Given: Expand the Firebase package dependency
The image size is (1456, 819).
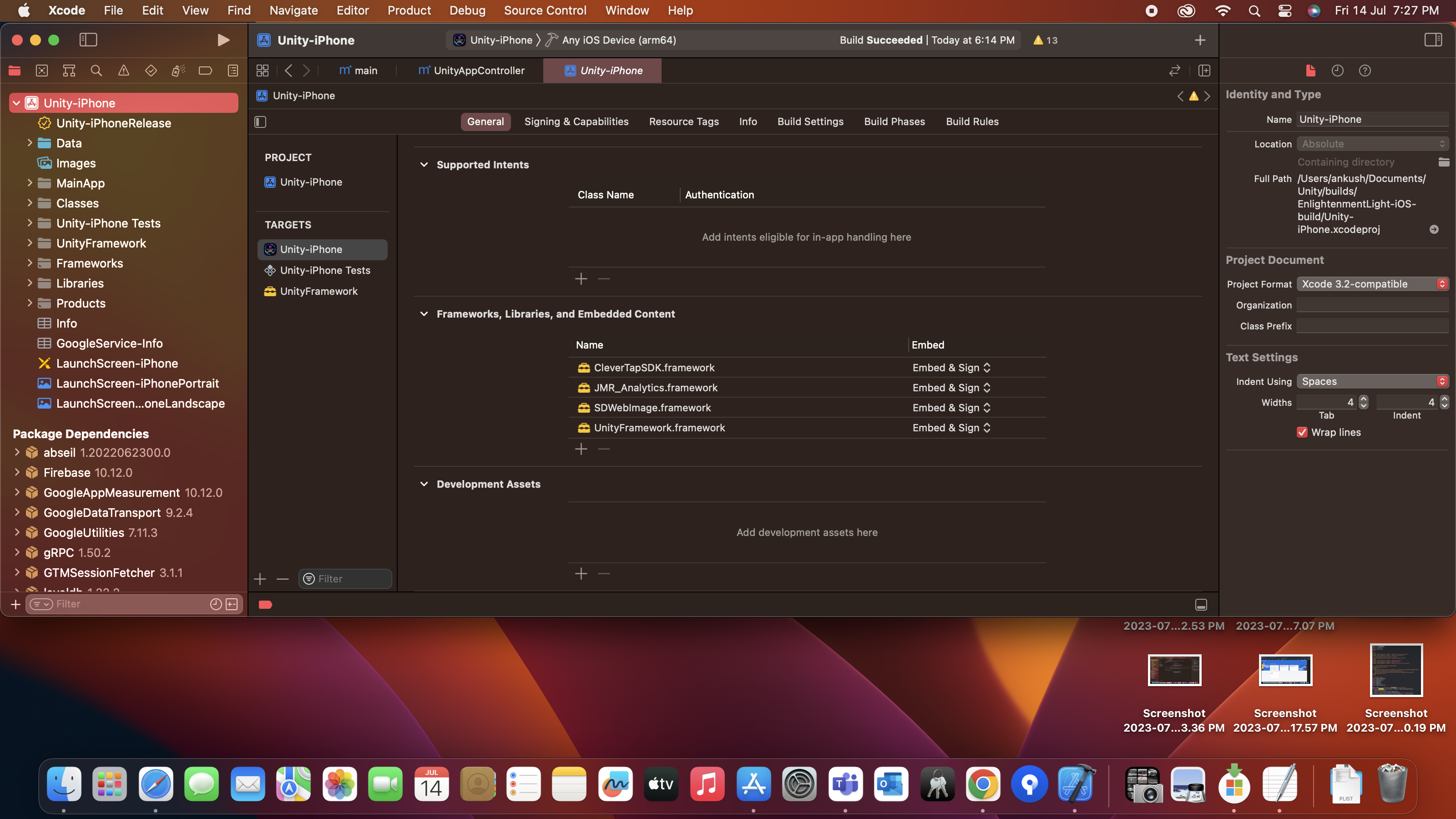Looking at the screenshot, I should [x=17, y=473].
